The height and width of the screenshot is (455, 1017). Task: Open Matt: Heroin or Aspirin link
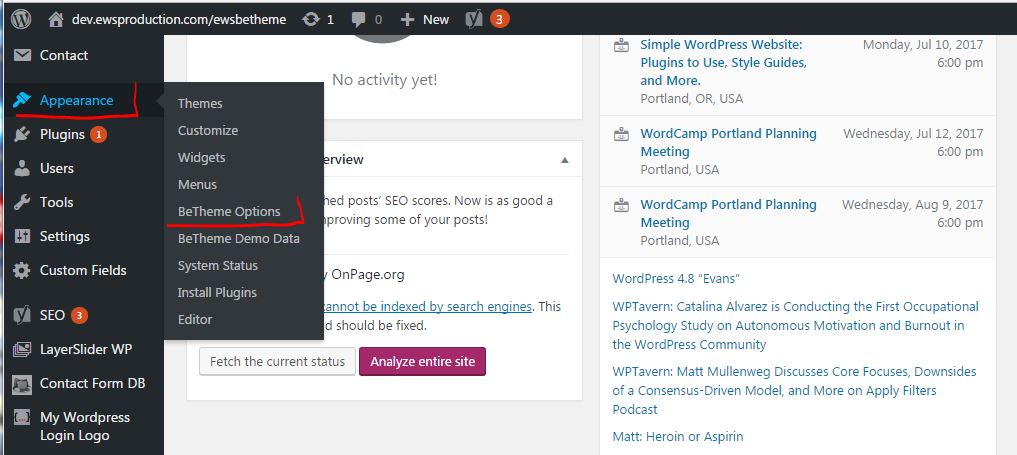point(678,437)
